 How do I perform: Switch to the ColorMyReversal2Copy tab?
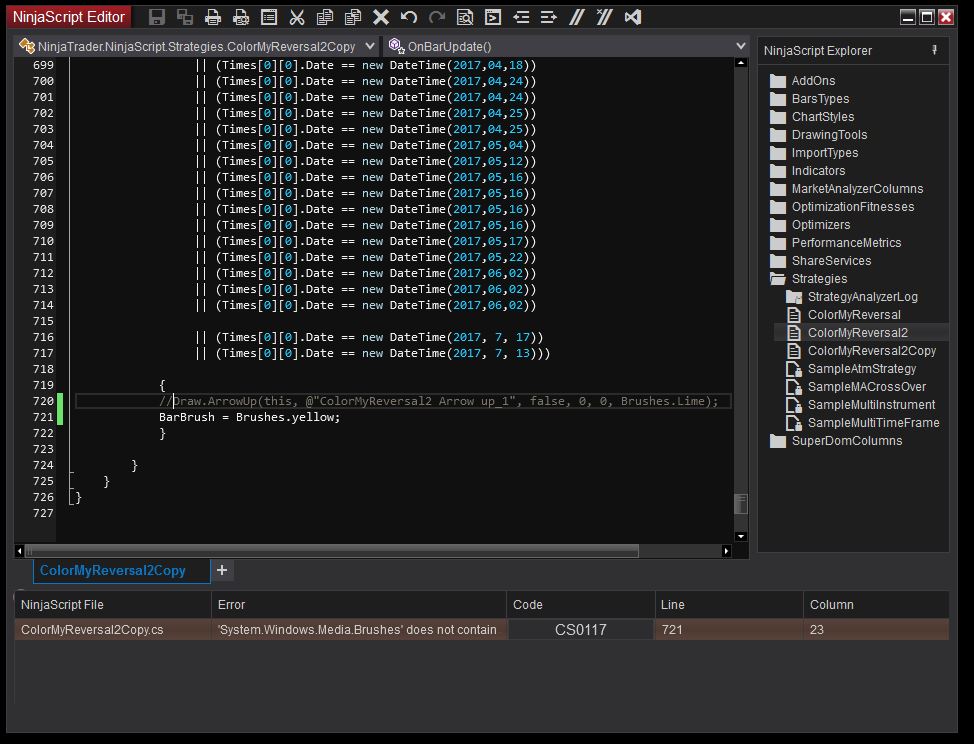pyautogui.click(x=113, y=570)
